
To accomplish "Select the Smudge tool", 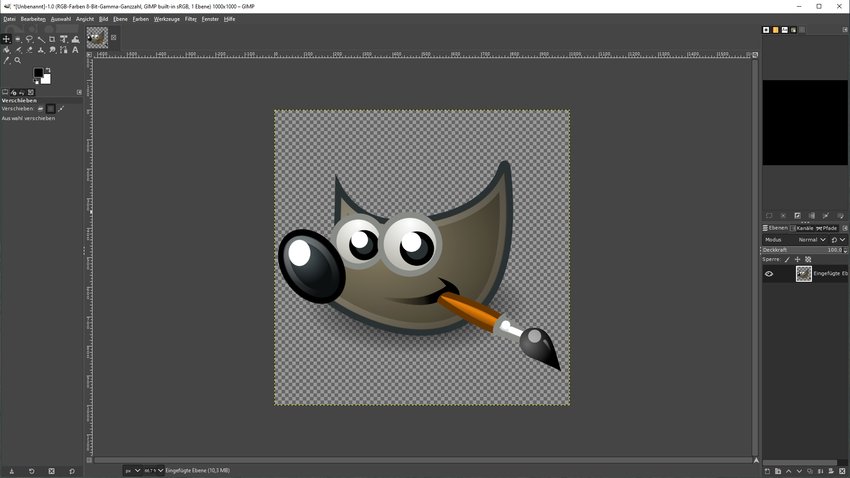I will [52, 50].
